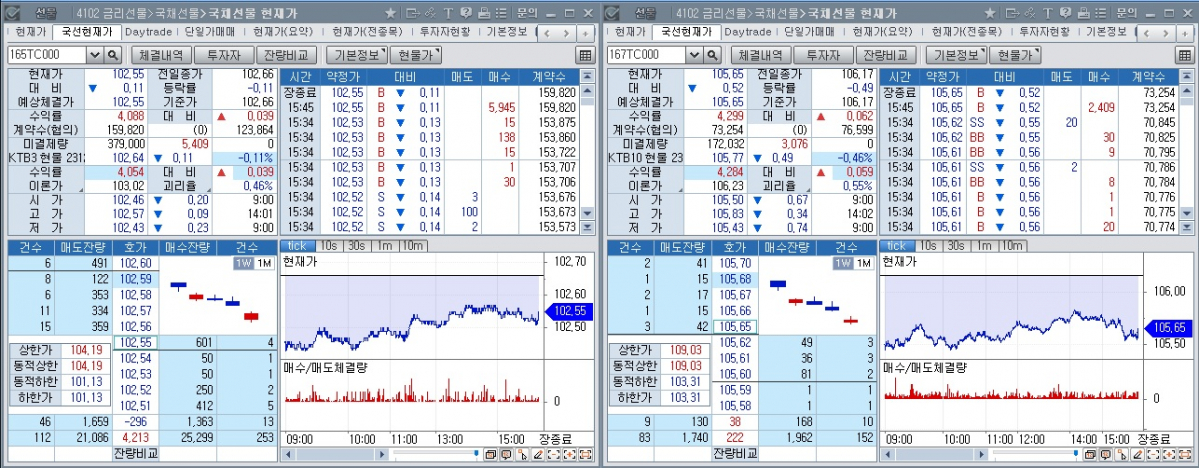Open font T setting in right window
This screenshot has width=1199, height=468.
[1047, 13]
